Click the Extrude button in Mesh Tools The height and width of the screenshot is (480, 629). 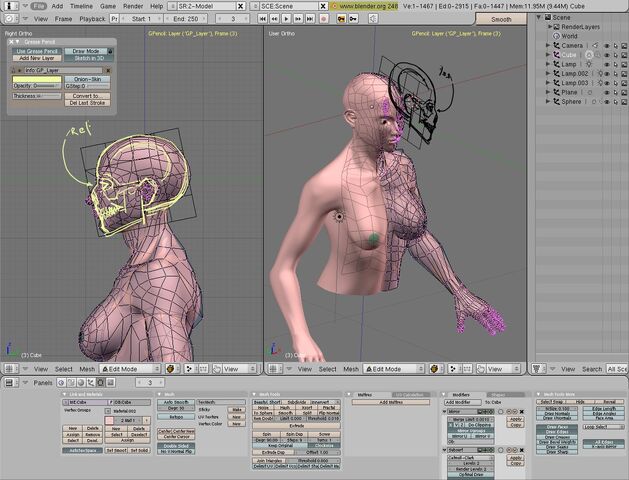pos(296,426)
